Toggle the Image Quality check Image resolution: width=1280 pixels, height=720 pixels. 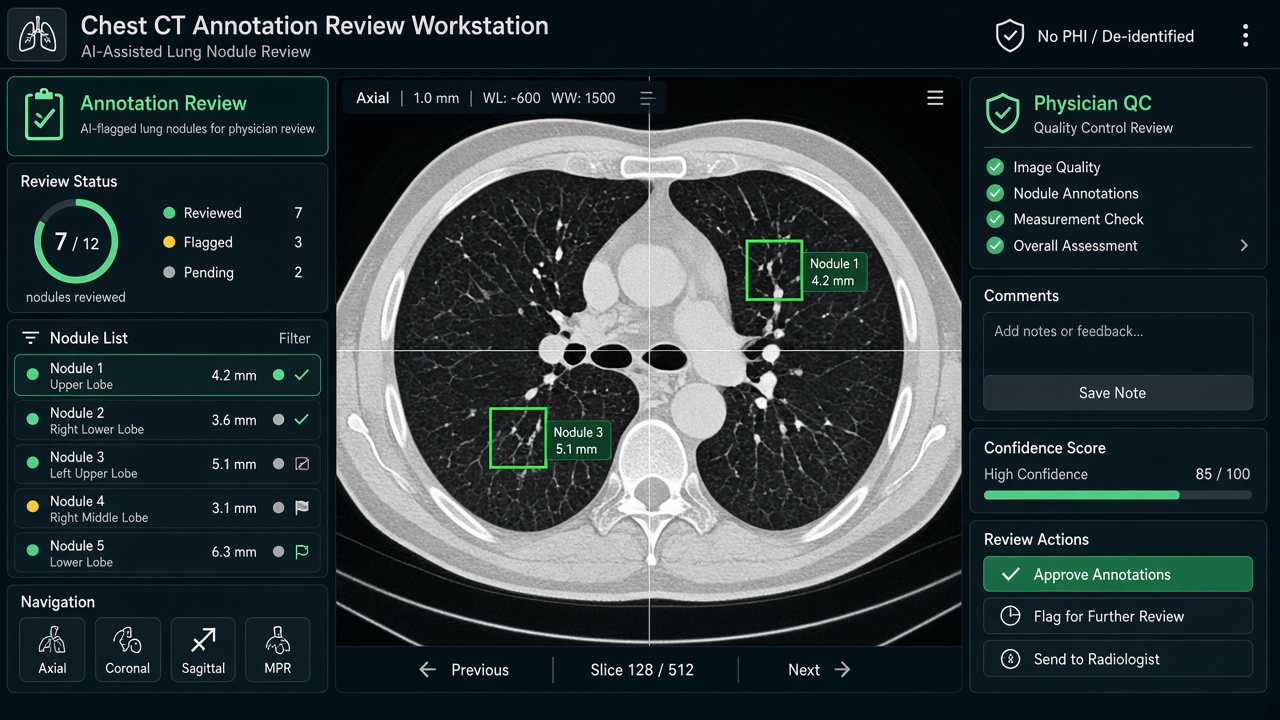[995, 167]
